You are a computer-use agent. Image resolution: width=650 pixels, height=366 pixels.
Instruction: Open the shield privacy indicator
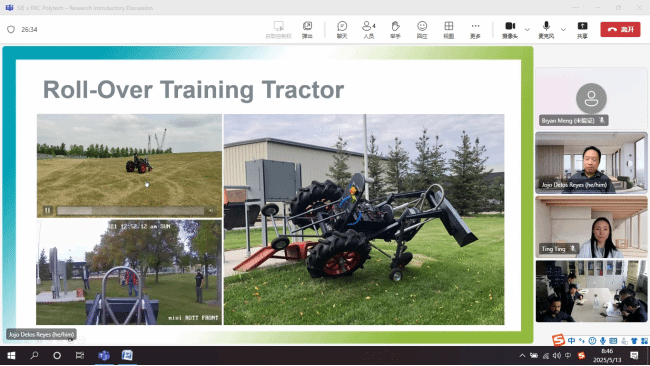[x=11, y=29]
